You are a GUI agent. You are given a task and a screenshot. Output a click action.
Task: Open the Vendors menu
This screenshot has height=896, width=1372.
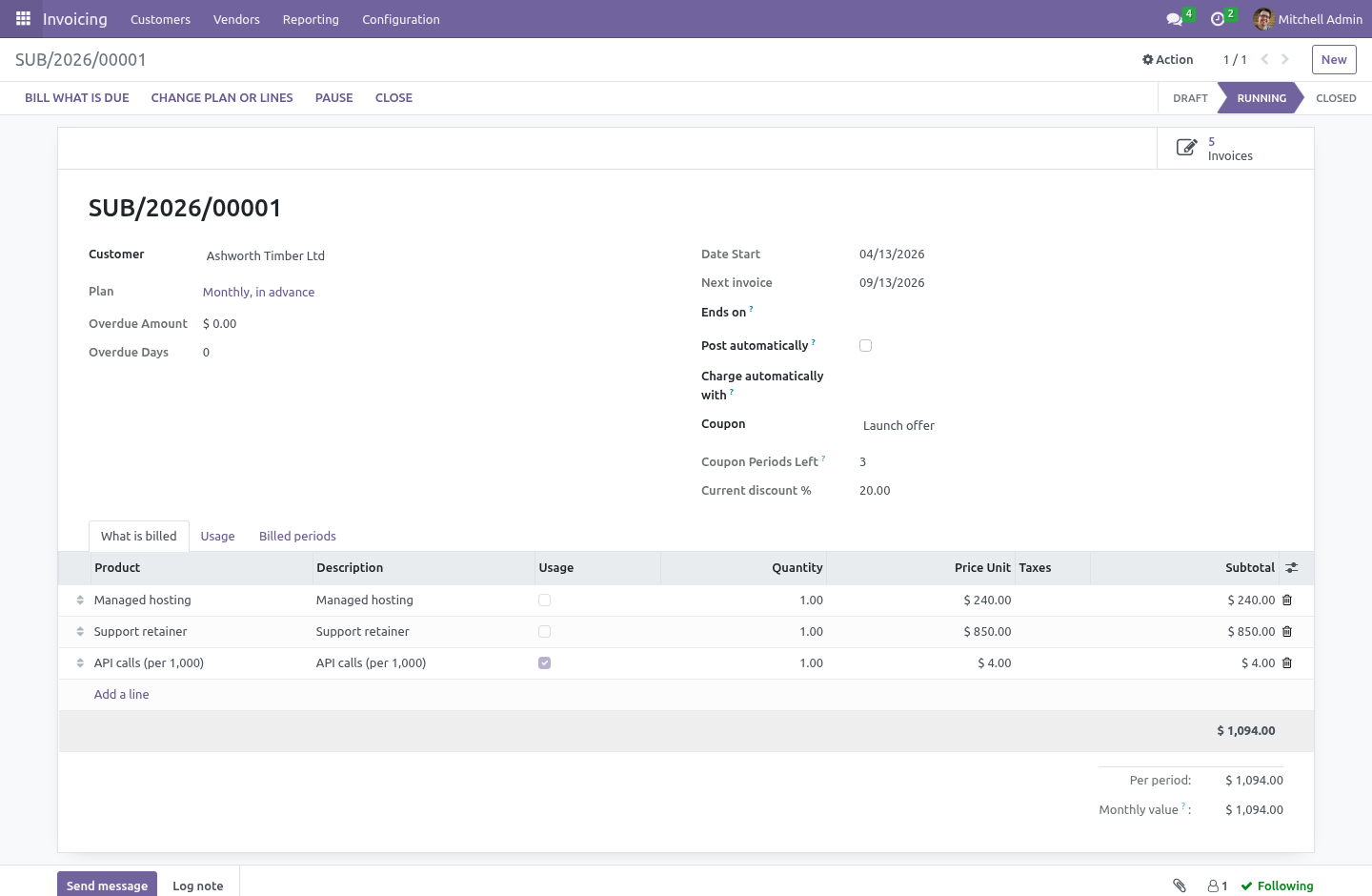236,19
